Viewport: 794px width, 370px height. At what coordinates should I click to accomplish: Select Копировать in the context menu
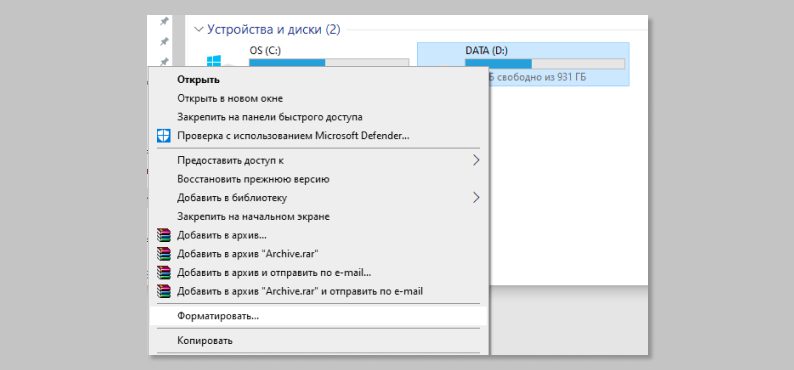(205, 341)
